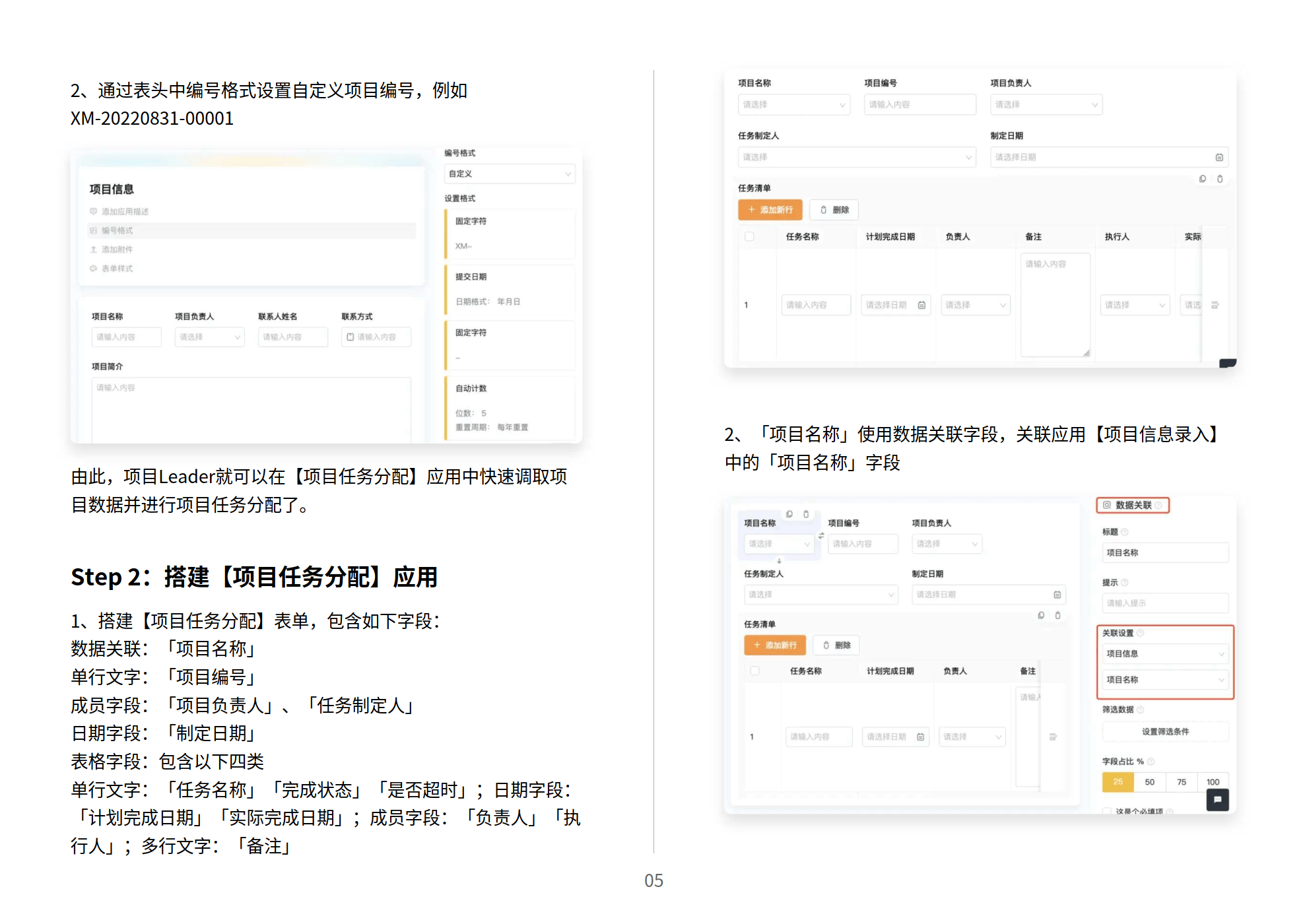
Task: Click trash icon above 任务清单 in form with 执行人 column
Action: tap(1220, 179)
